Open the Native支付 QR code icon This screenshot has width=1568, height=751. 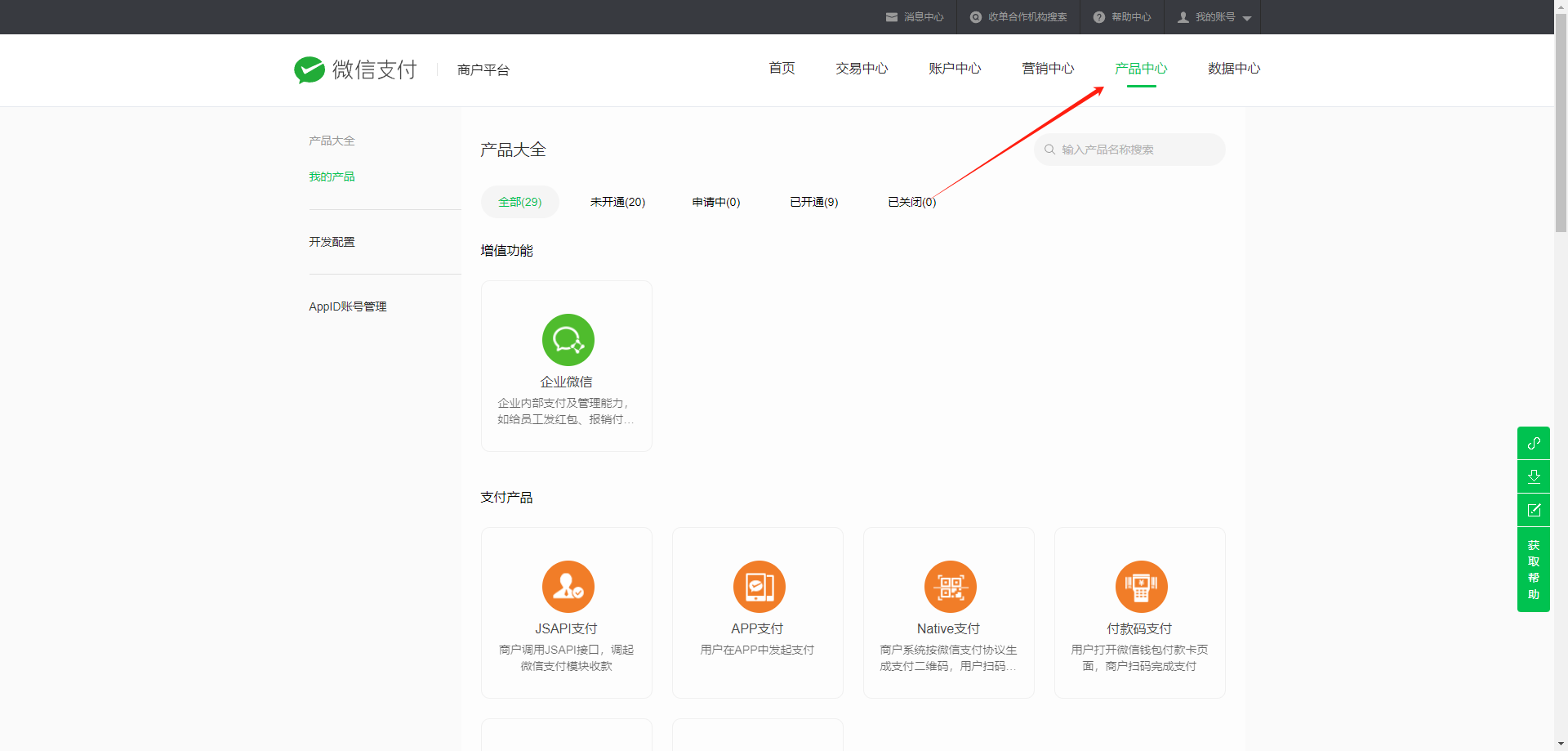coord(950,587)
